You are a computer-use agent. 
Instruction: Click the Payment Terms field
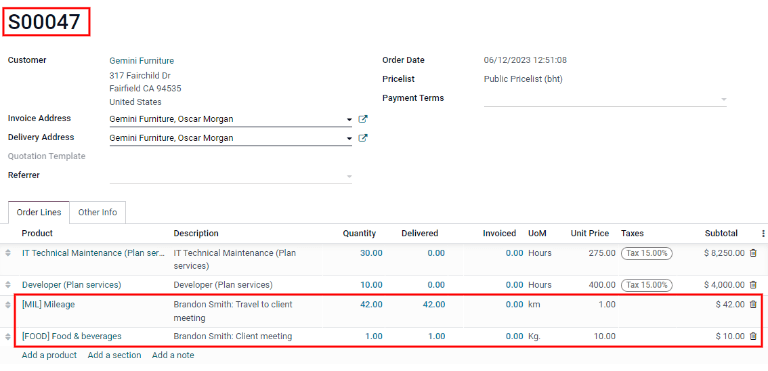pos(605,99)
